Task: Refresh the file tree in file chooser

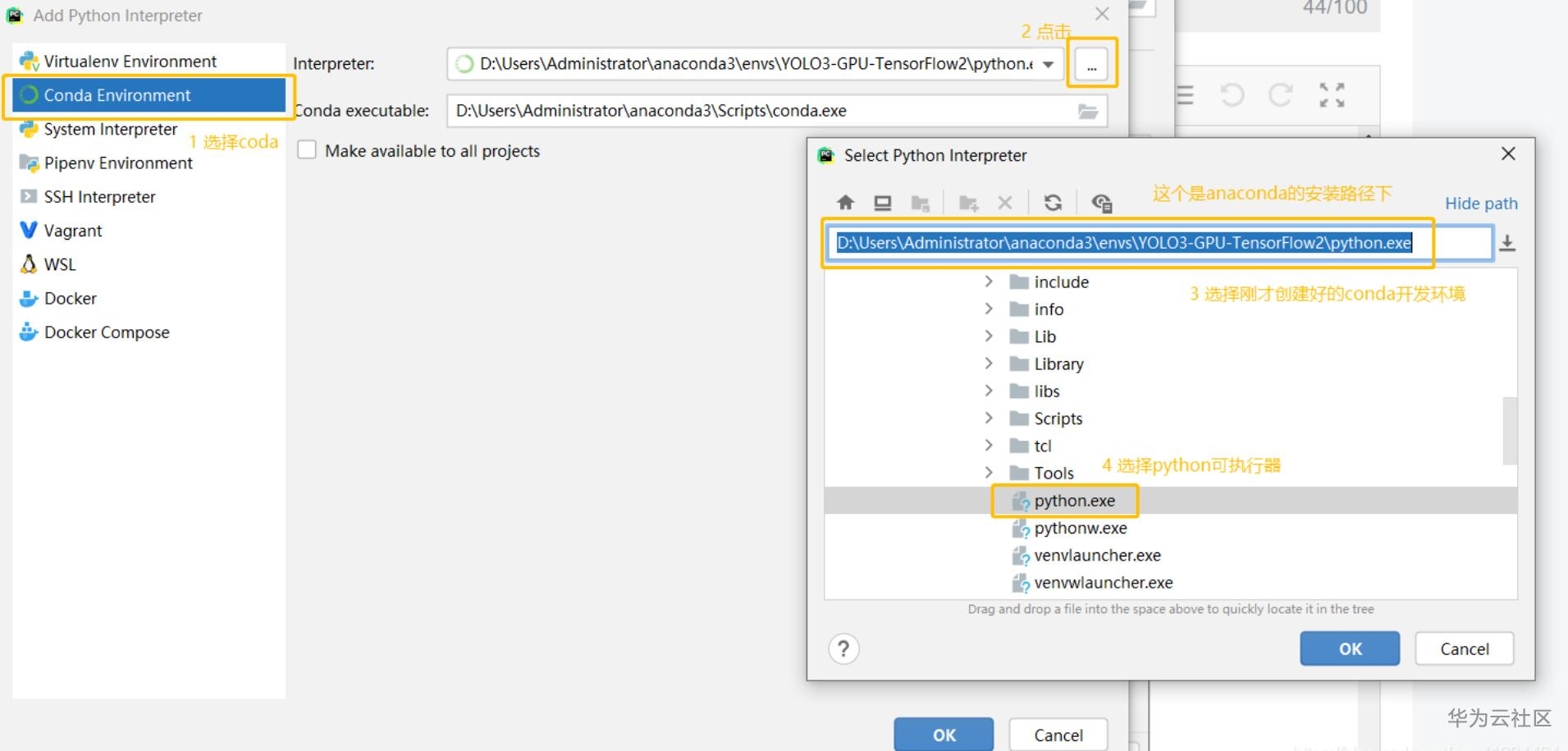Action: tap(1054, 203)
